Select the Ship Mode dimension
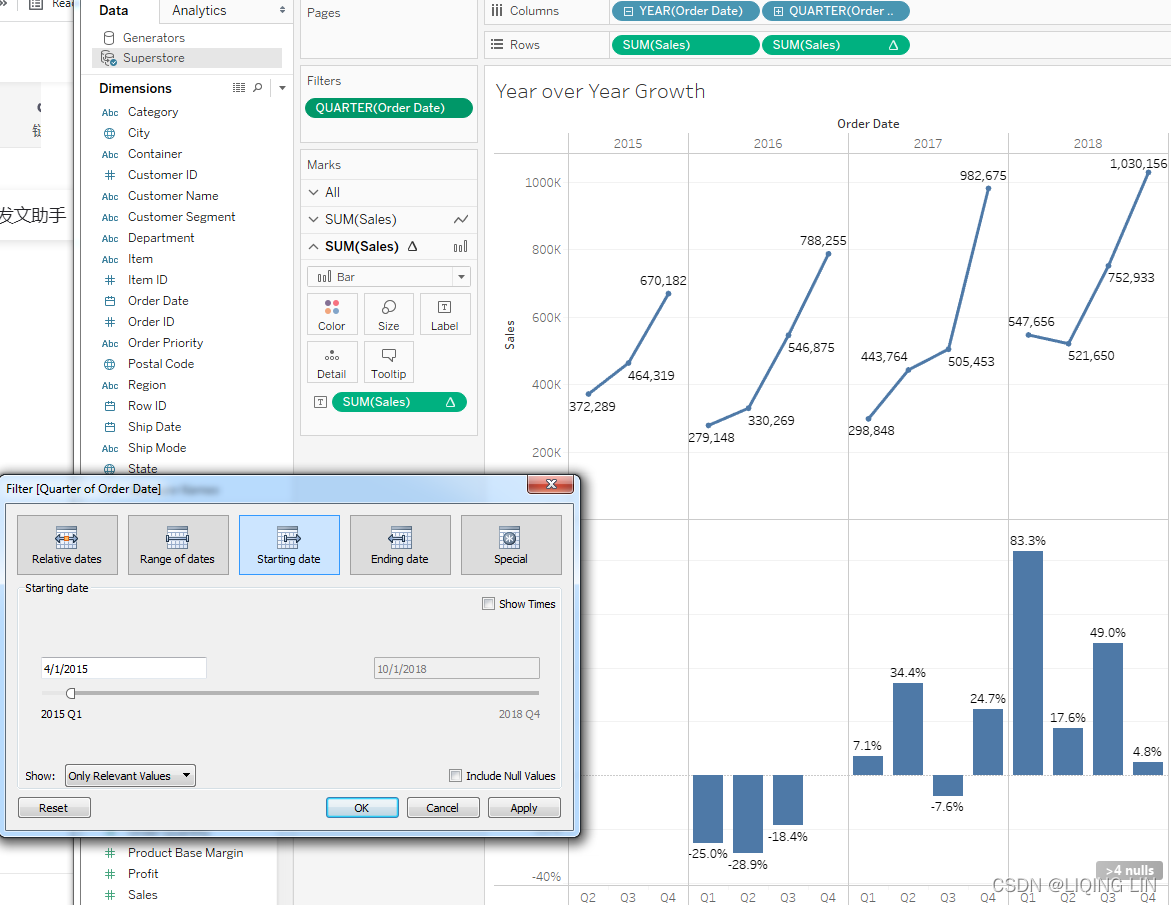Image resolution: width=1171 pixels, height=905 pixels. (x=157, y=448)
